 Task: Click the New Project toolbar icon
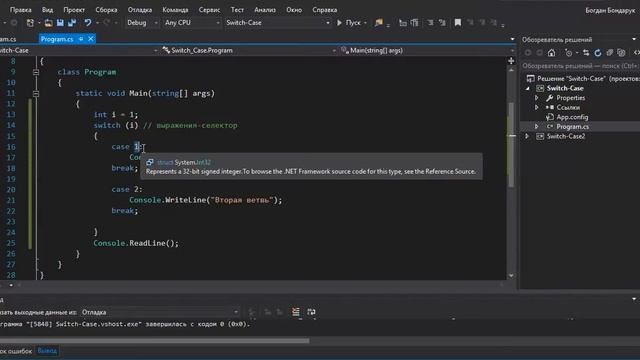tap(30, 23)
